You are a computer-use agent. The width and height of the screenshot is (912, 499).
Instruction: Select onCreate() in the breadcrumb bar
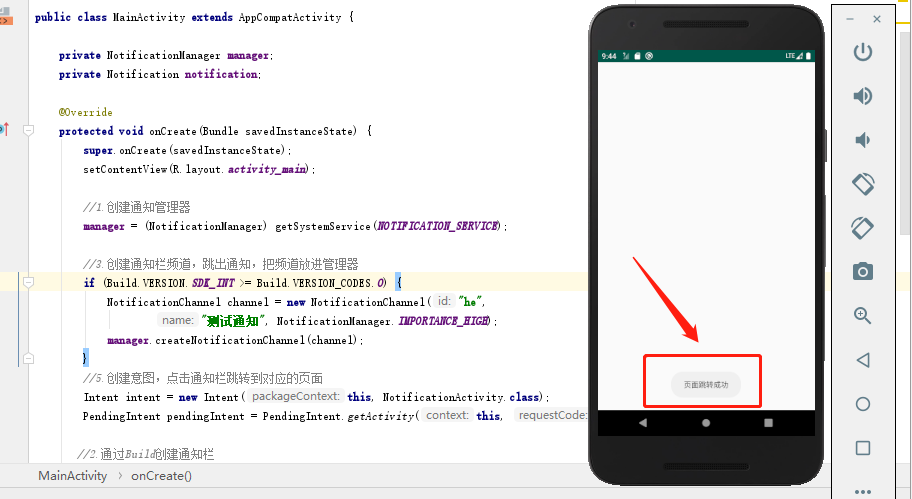pyautogui.click(x=161, y=476)
